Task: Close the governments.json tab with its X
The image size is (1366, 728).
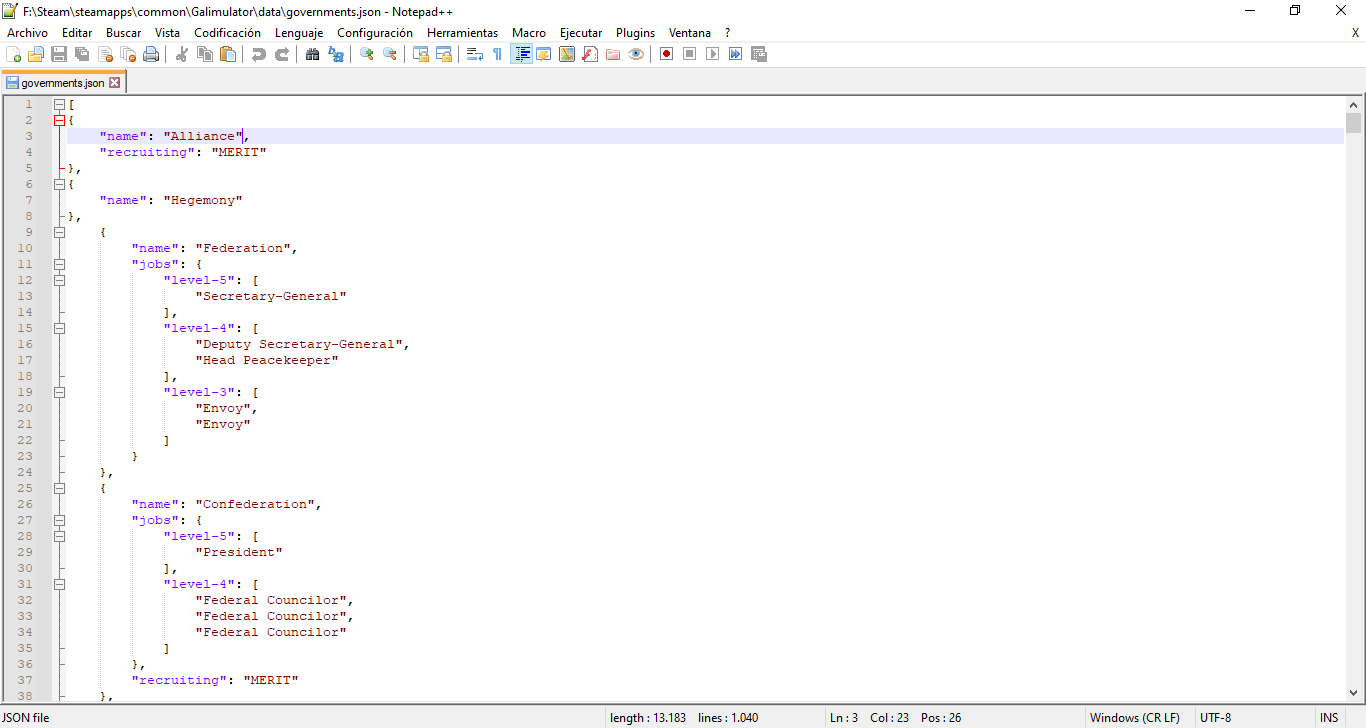Action: (115, 83)
